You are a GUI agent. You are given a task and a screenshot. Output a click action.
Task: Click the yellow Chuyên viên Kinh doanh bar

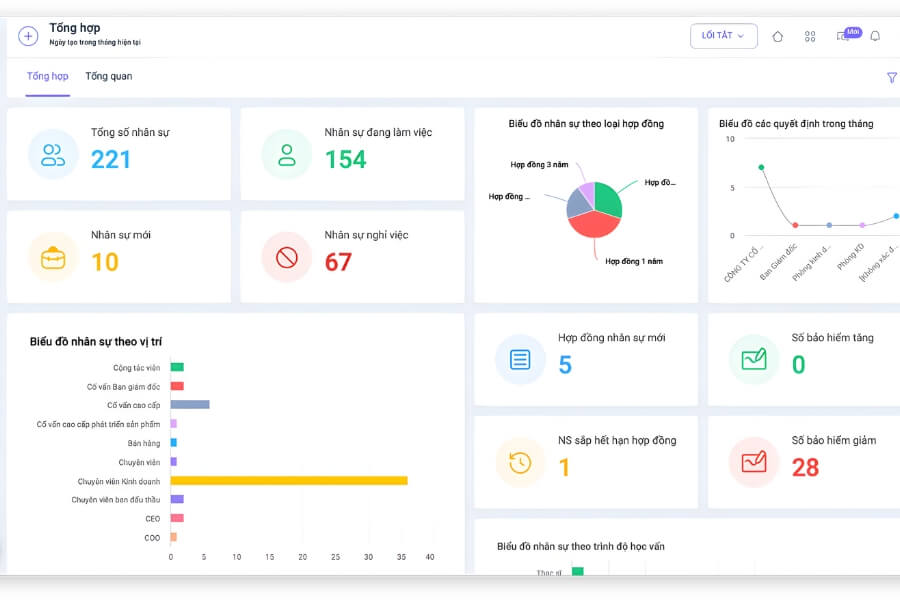pyautogui.click(x=288, y=481)
